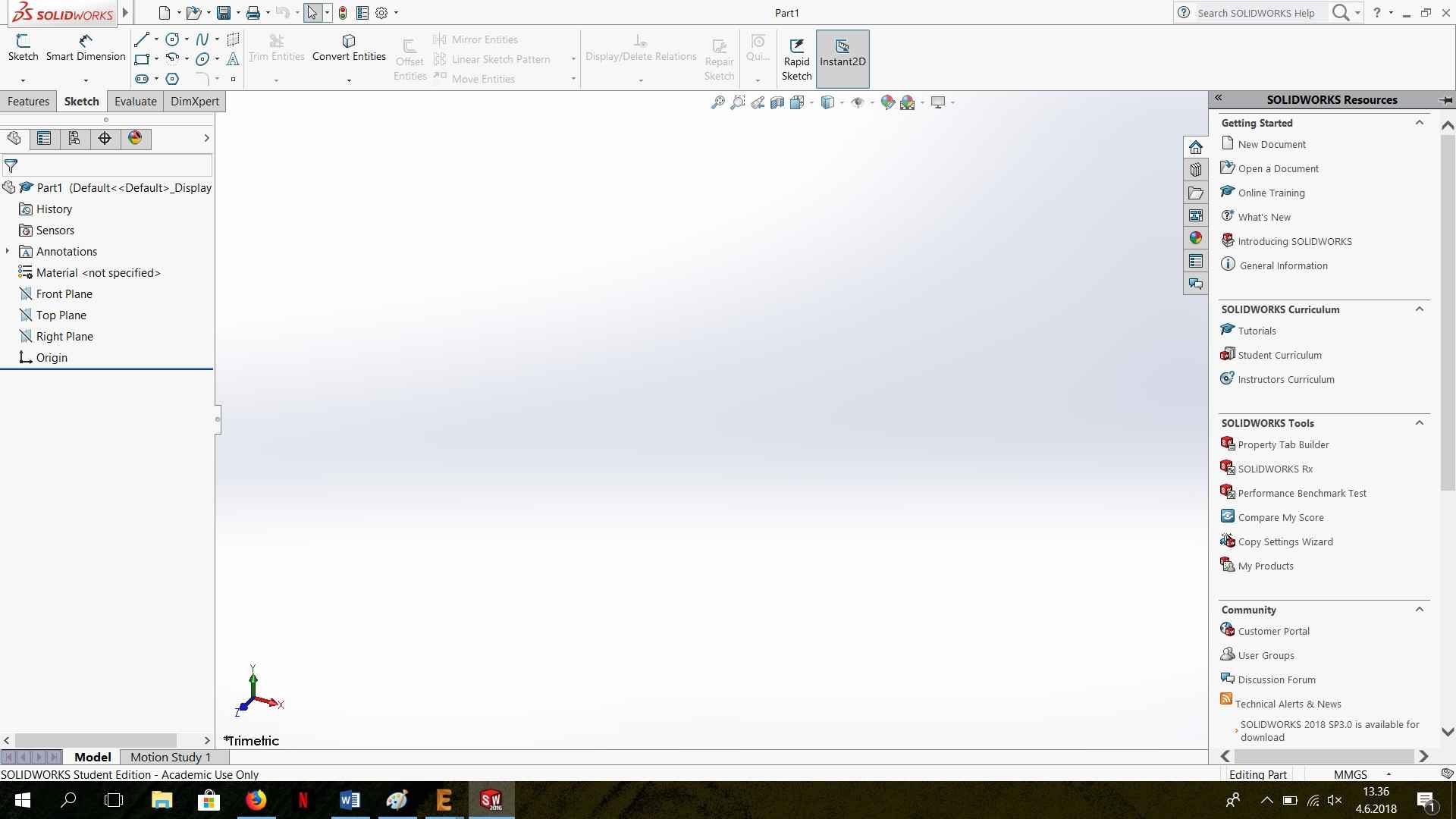
Task: Switch to the Evaluate tab
Action: point(136,102)
